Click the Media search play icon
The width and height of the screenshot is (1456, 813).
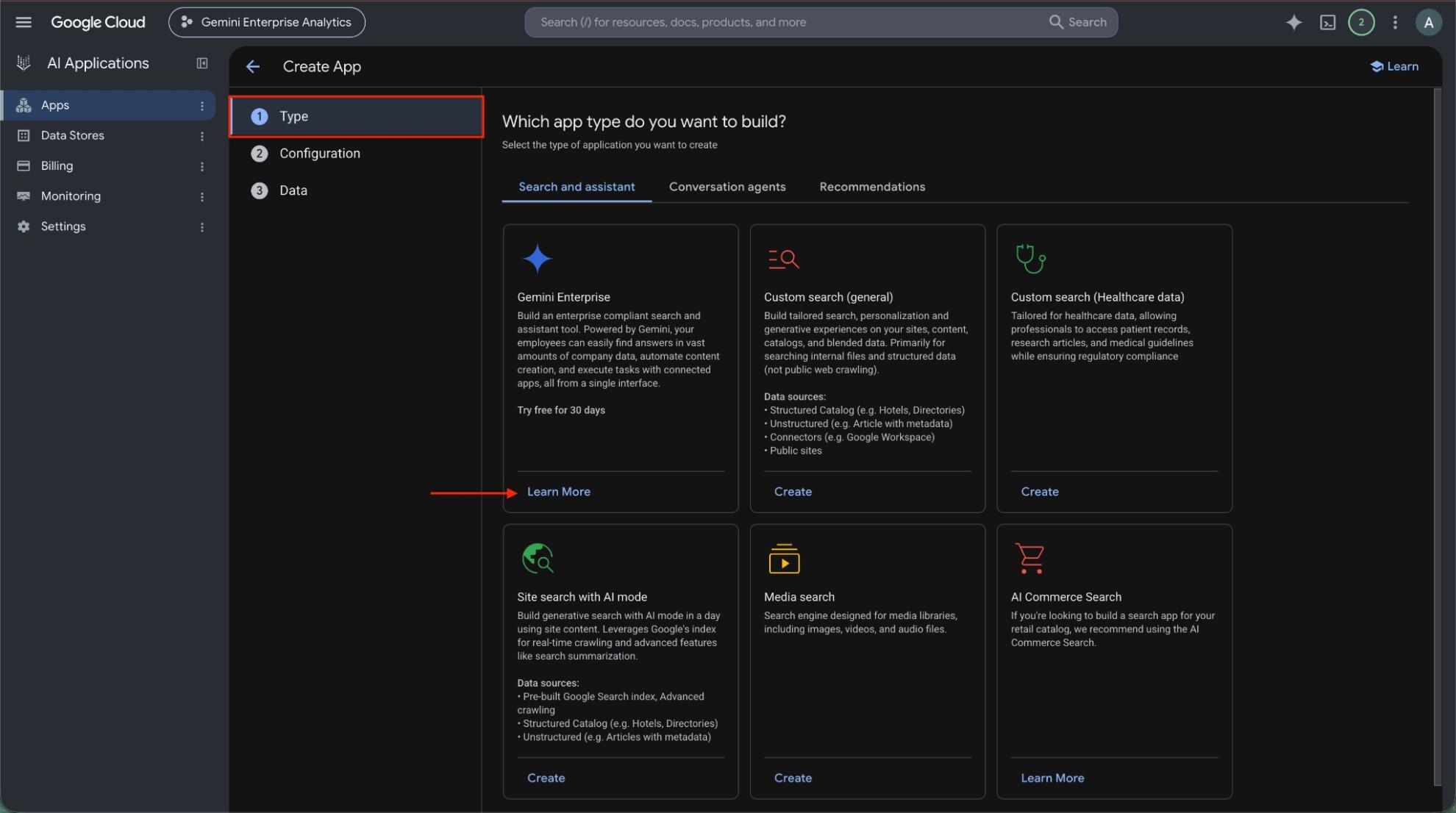pos(784,559)
